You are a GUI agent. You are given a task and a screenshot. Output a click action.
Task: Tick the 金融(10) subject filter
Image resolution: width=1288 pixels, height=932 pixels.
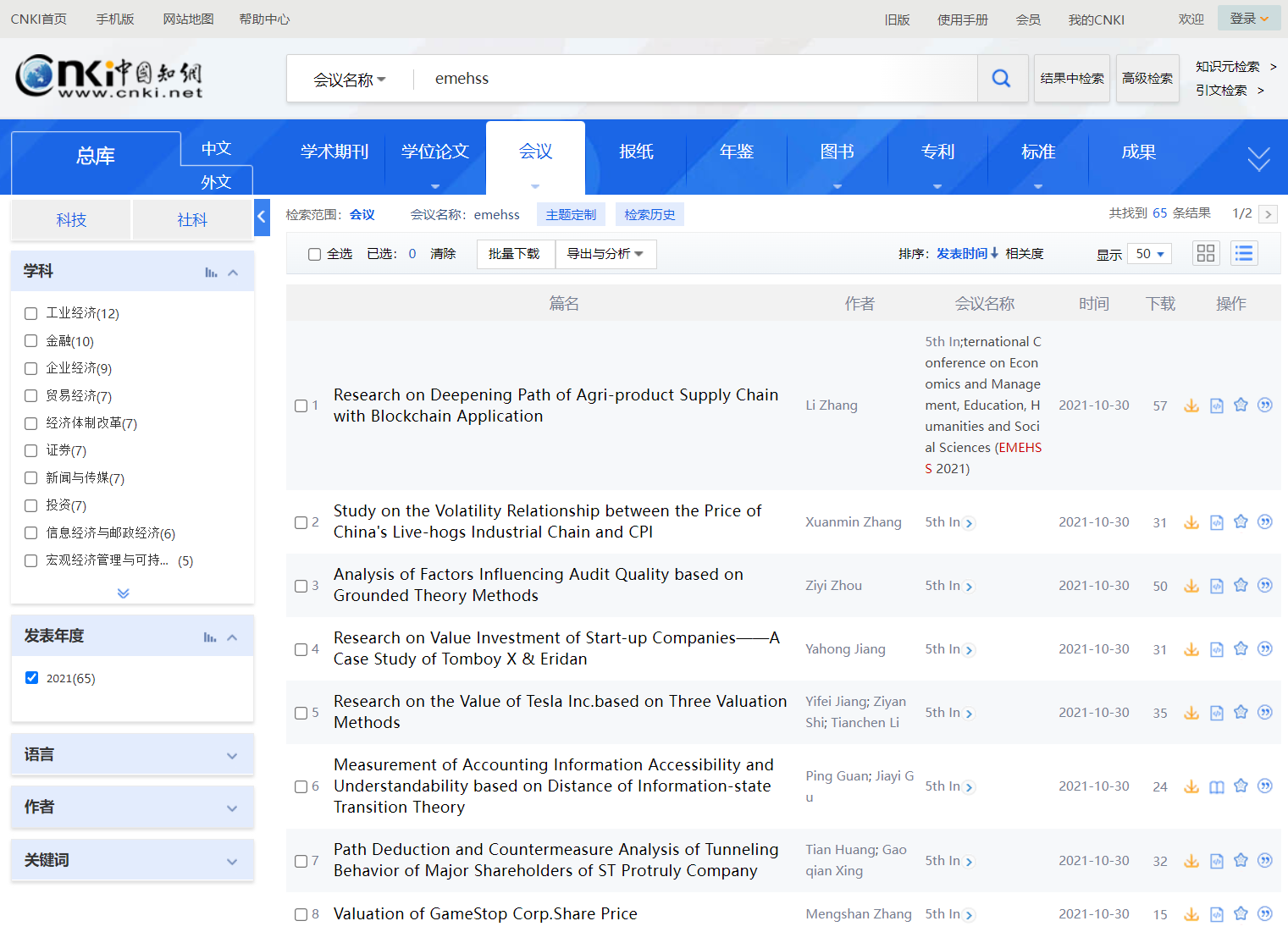click(x=31, y=341)
